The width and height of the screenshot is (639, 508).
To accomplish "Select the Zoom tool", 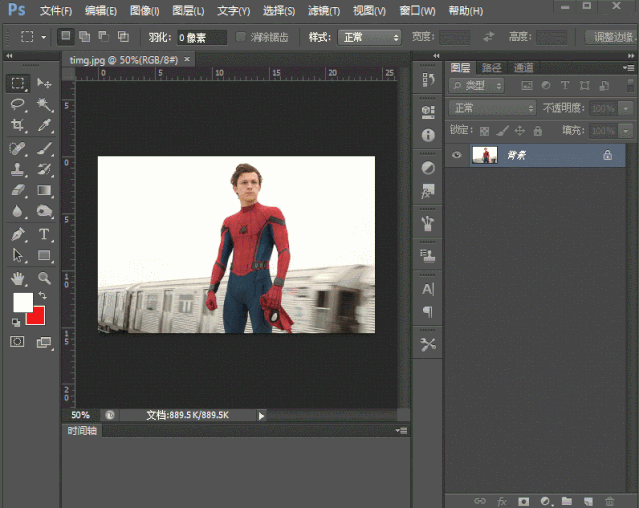I will pyautogui.click(x=44, y=279).
